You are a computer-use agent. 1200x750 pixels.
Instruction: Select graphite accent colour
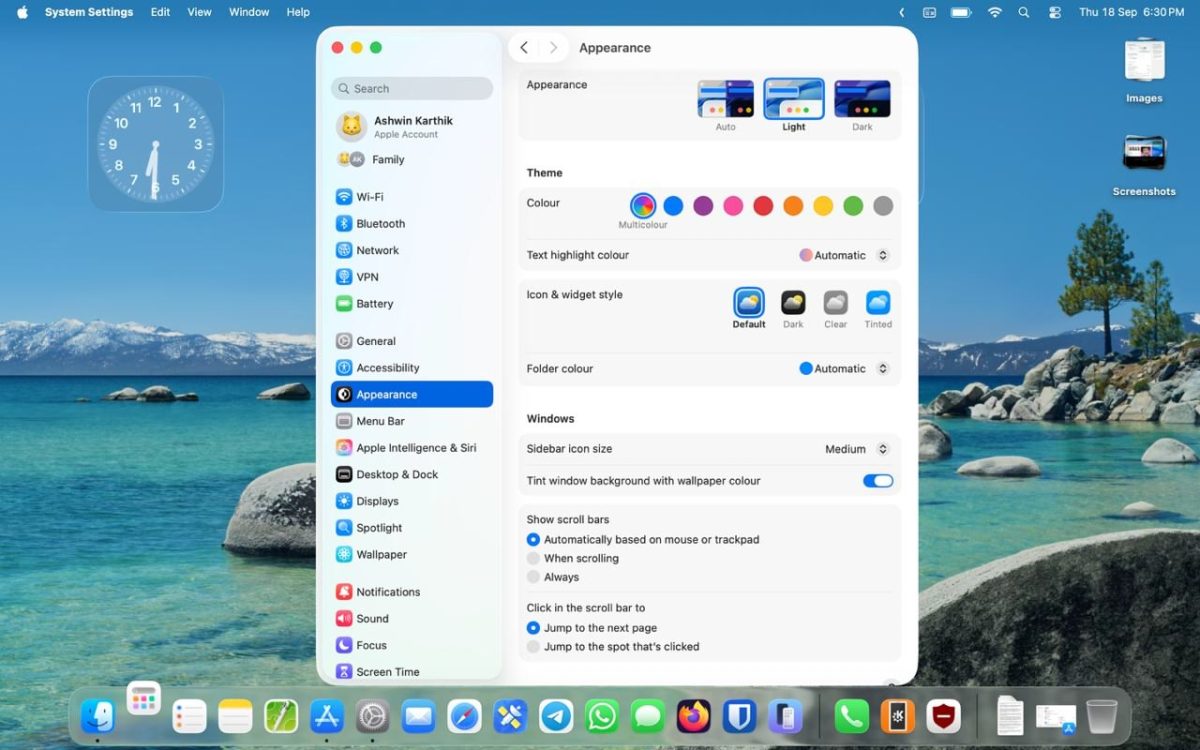[883, 206]
